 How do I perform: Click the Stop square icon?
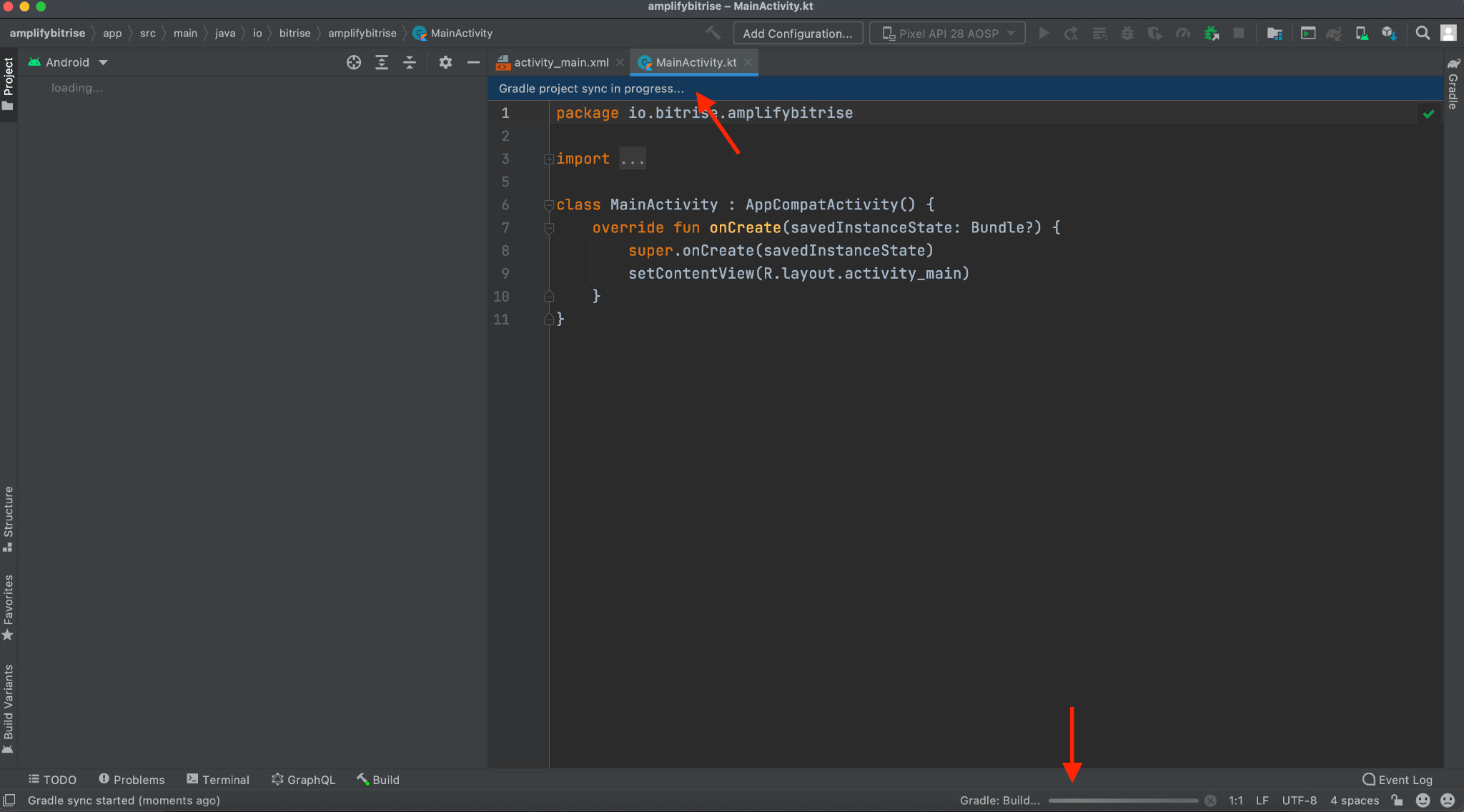coord(1239,33)
